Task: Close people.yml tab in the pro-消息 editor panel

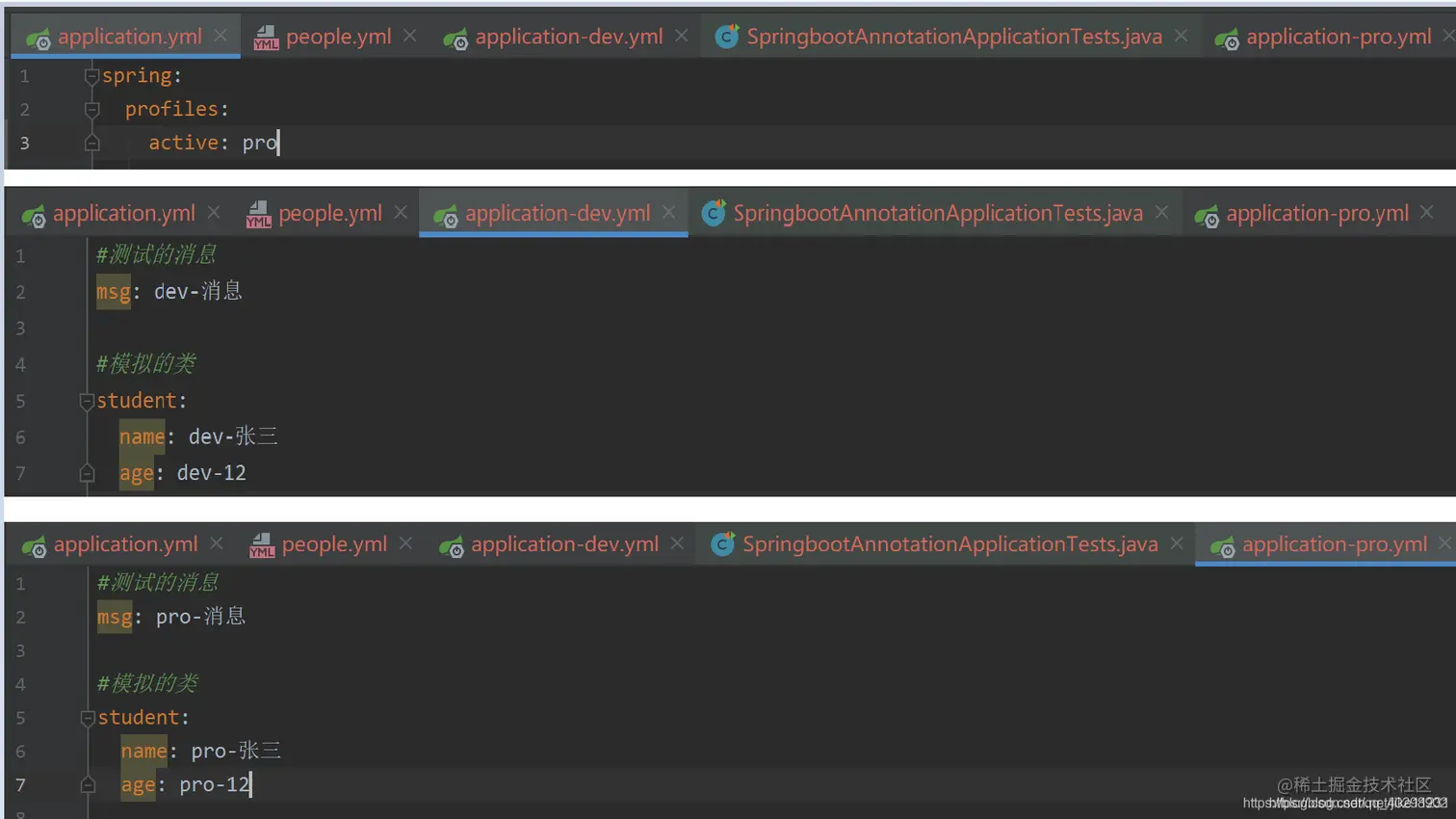Action: 406,543
